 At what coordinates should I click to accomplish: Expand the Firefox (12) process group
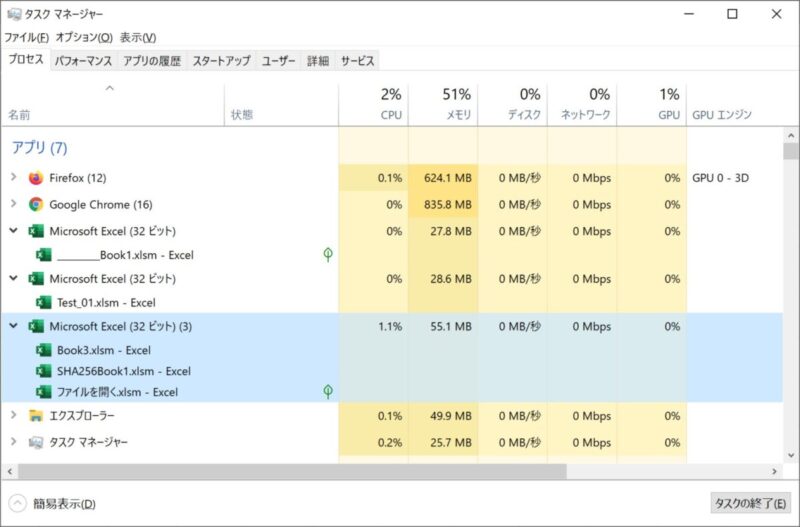14,177
